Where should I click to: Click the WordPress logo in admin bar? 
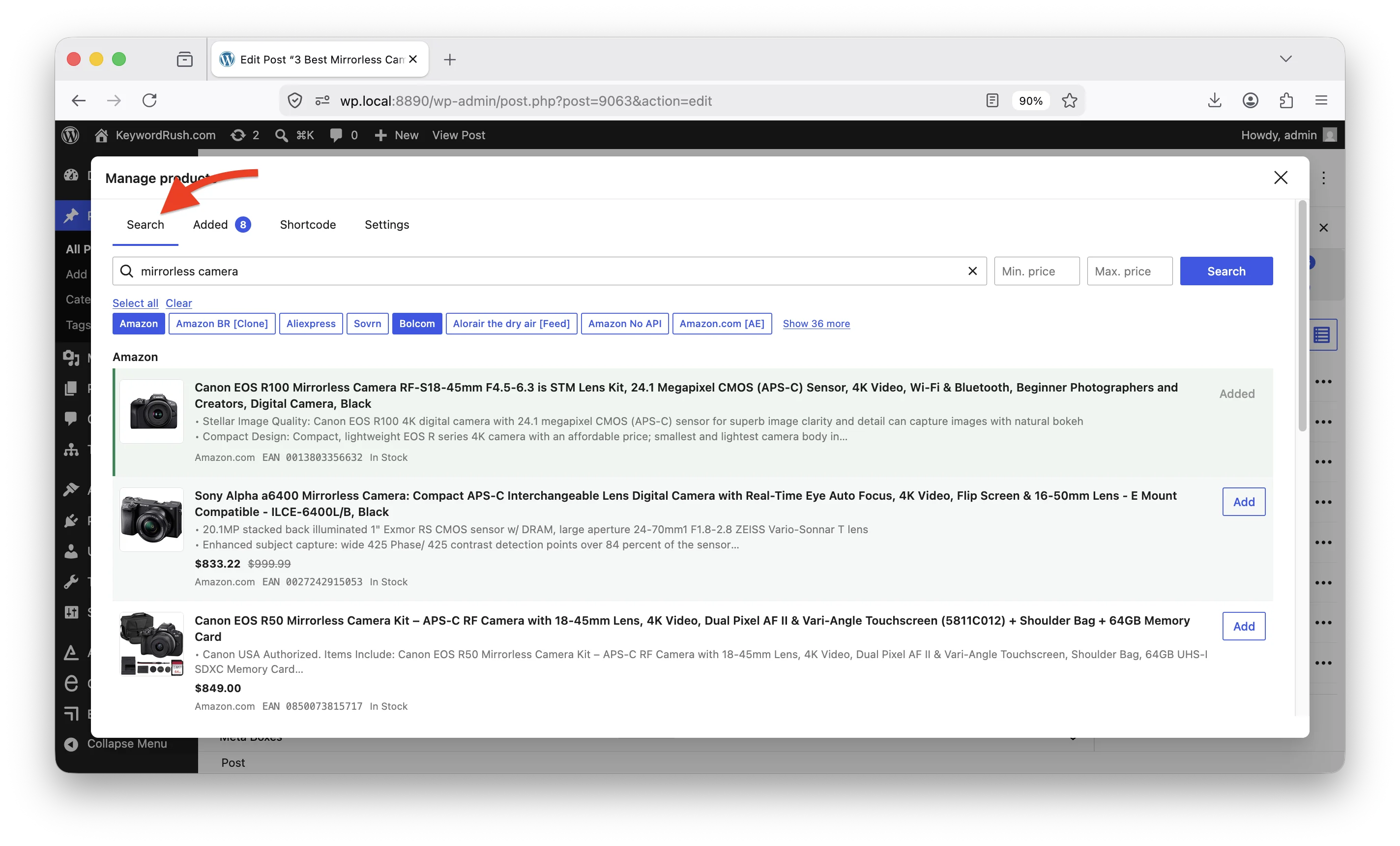[70, 135]
